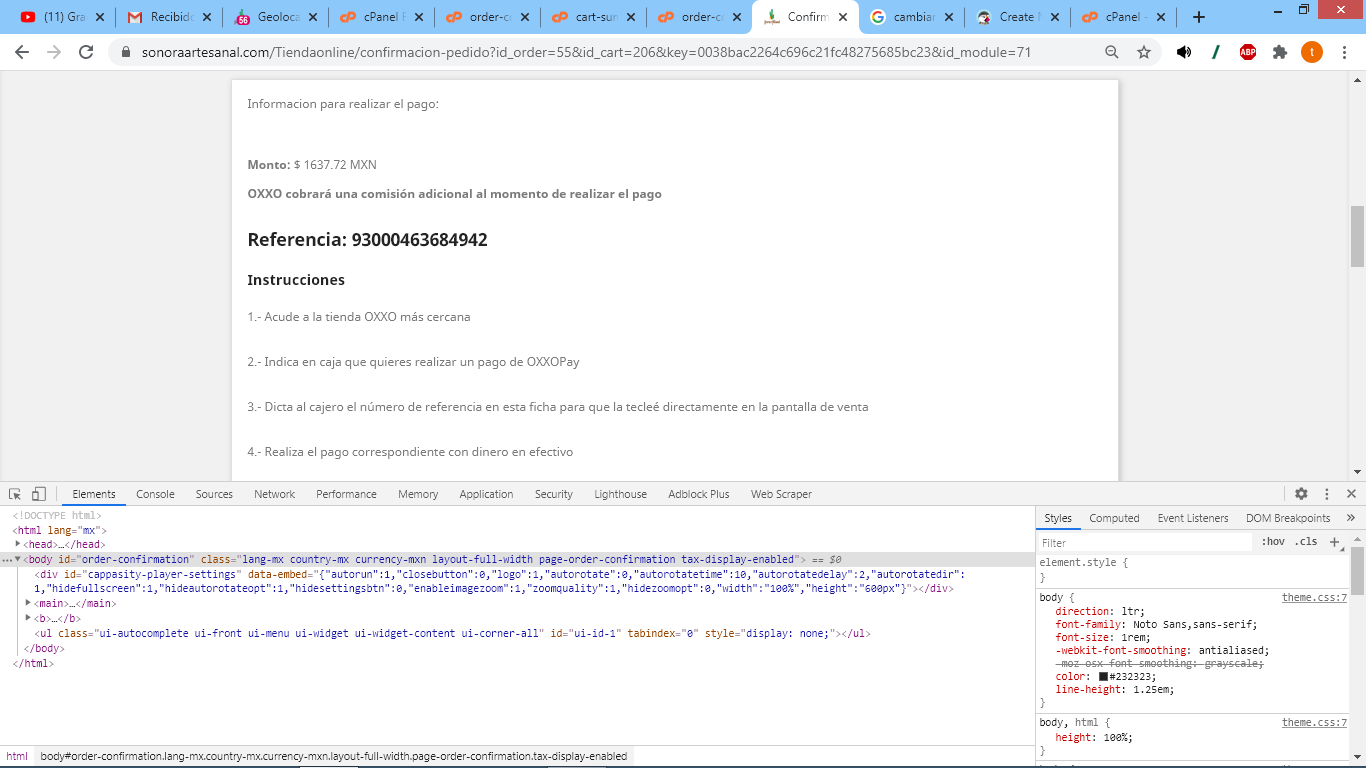Close the Gmail Recibidos tab

coord(206,17)
